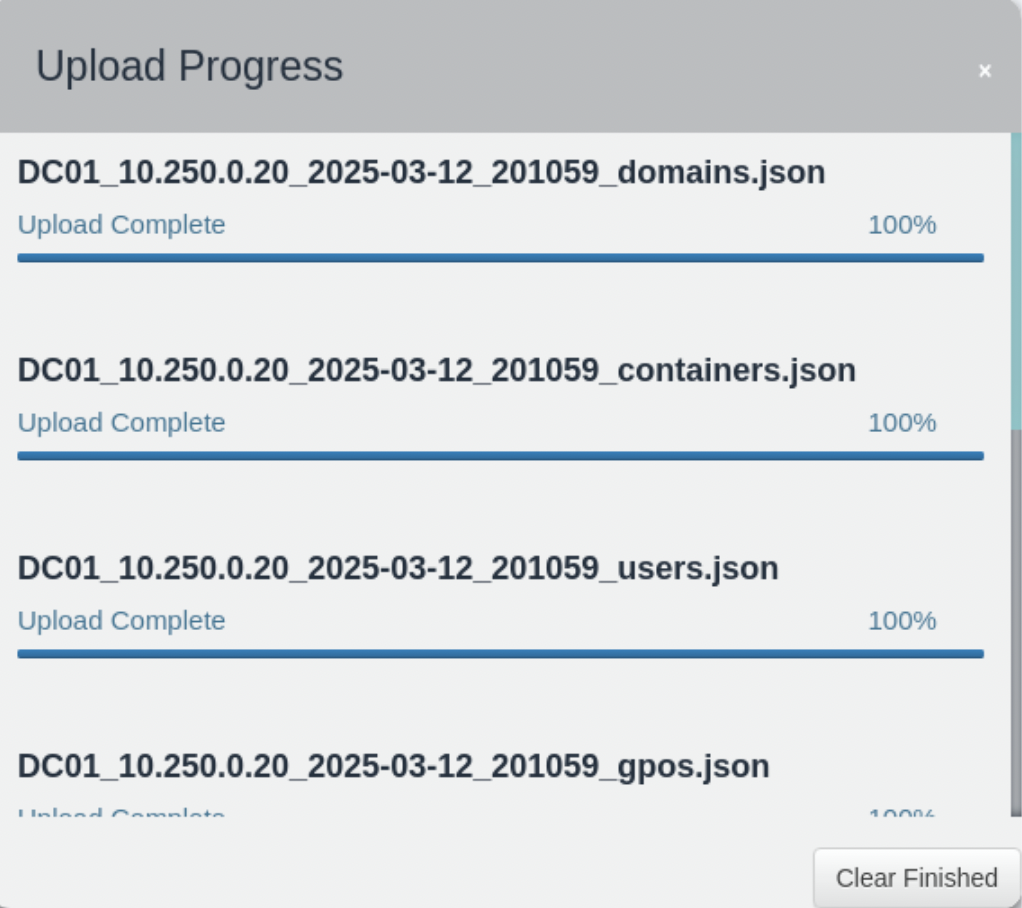Click the gray lower section of the scrollbar
The height and width of the screenshot is (908, 1022).
coord(1016,620)
